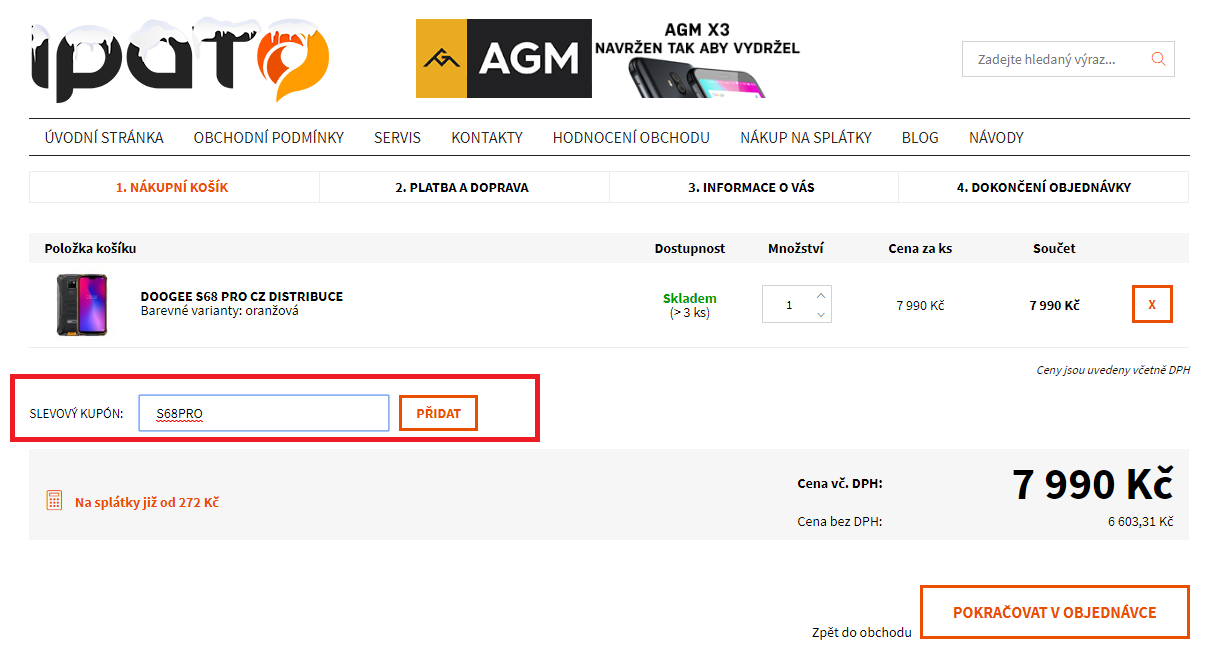Open Kontakty menu item

point(487,138)
